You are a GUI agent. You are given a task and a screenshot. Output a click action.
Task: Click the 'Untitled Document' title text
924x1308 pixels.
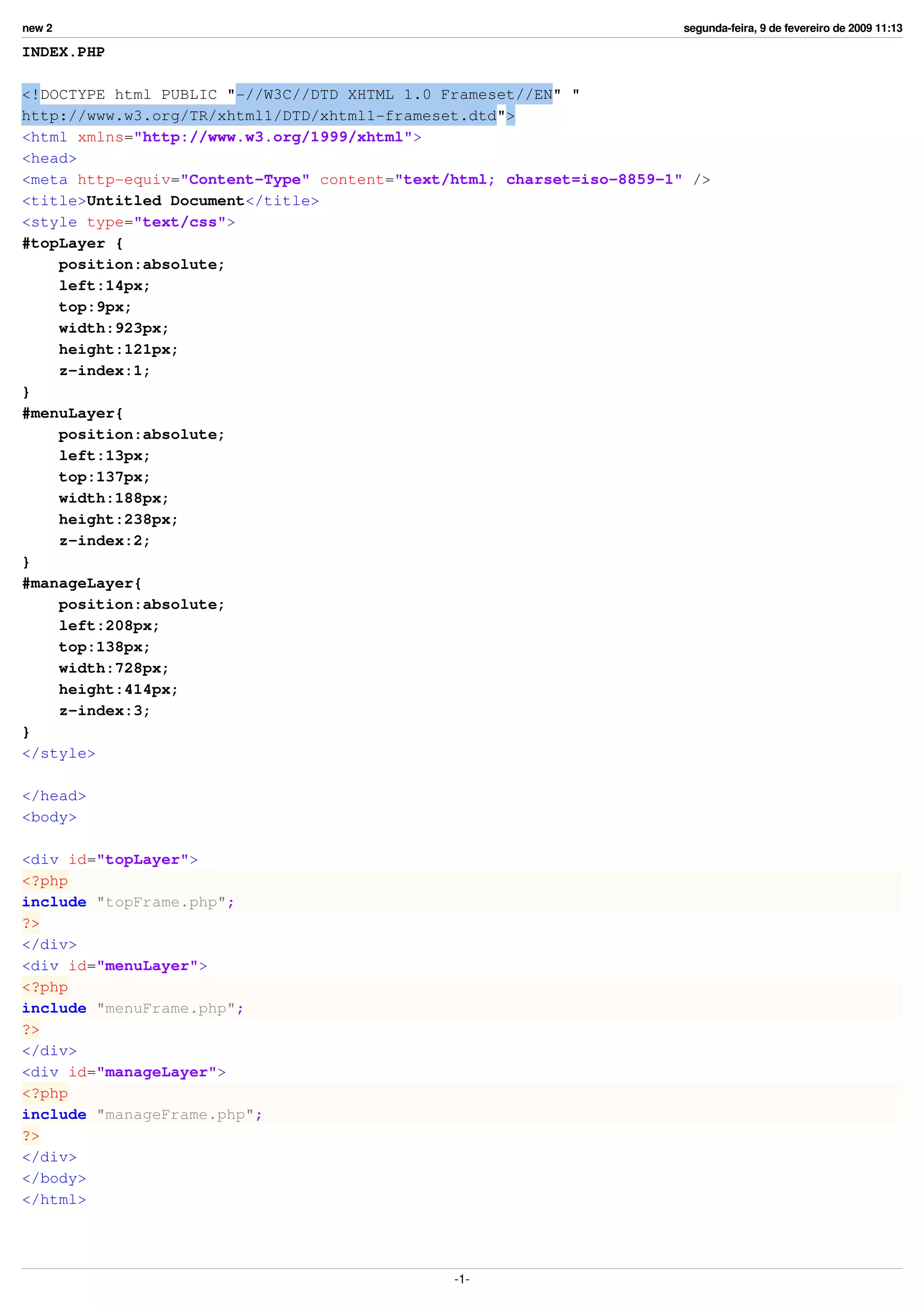pos(165,201)
